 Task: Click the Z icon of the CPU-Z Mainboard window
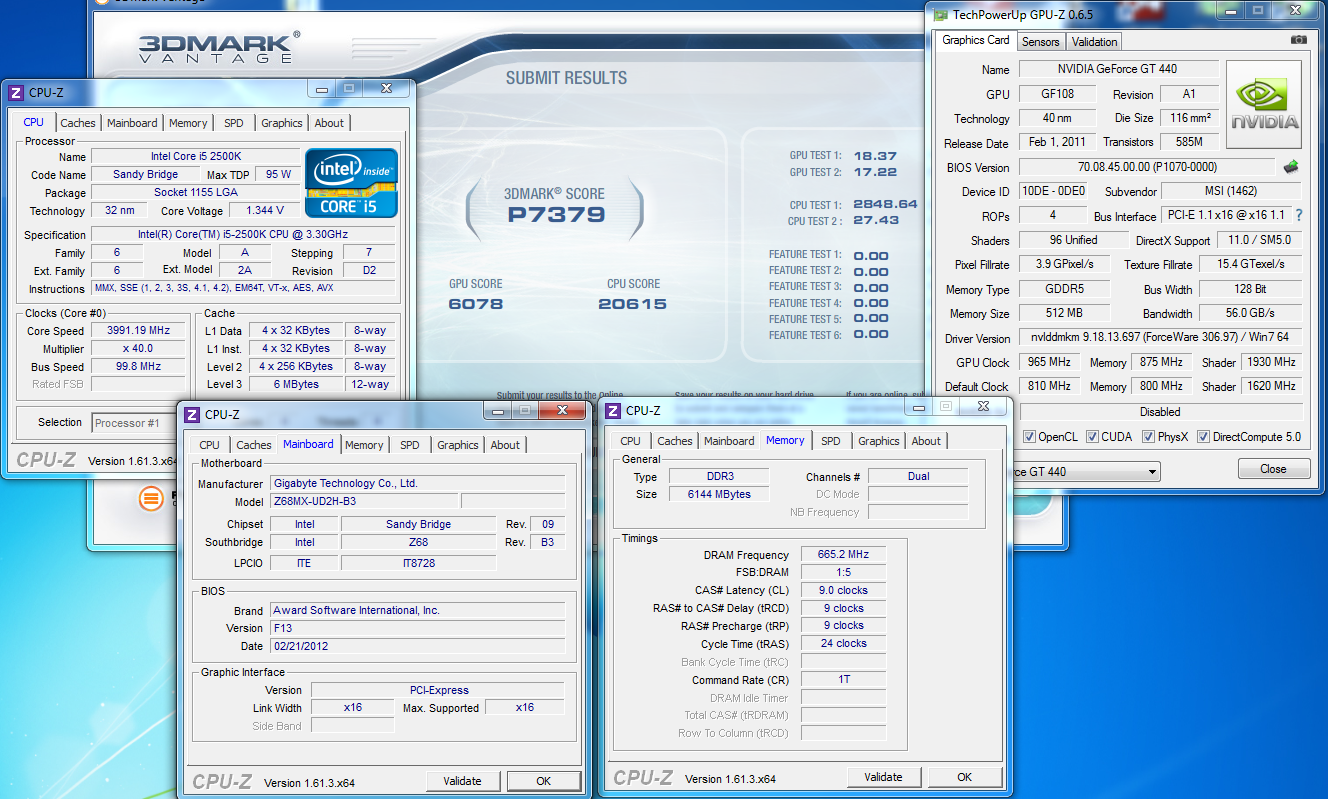tap(192, 414)
